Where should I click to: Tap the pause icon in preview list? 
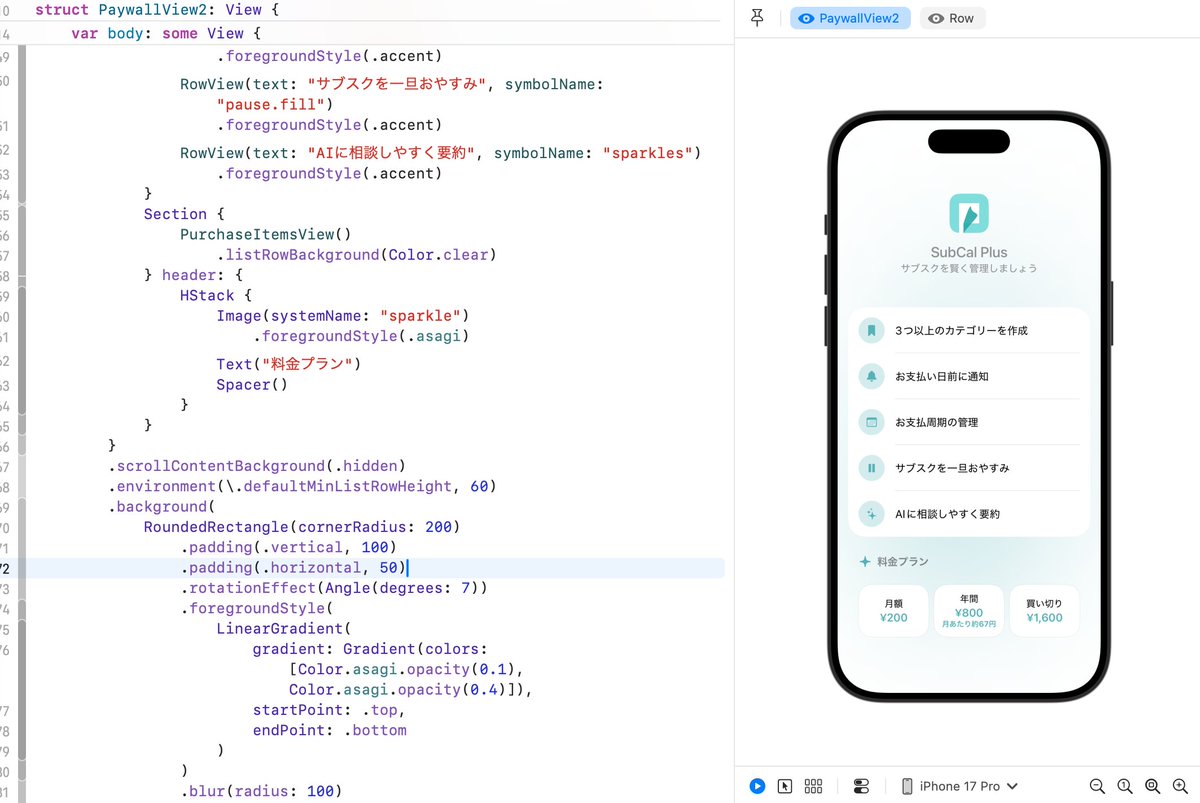(x=871, y=468)
